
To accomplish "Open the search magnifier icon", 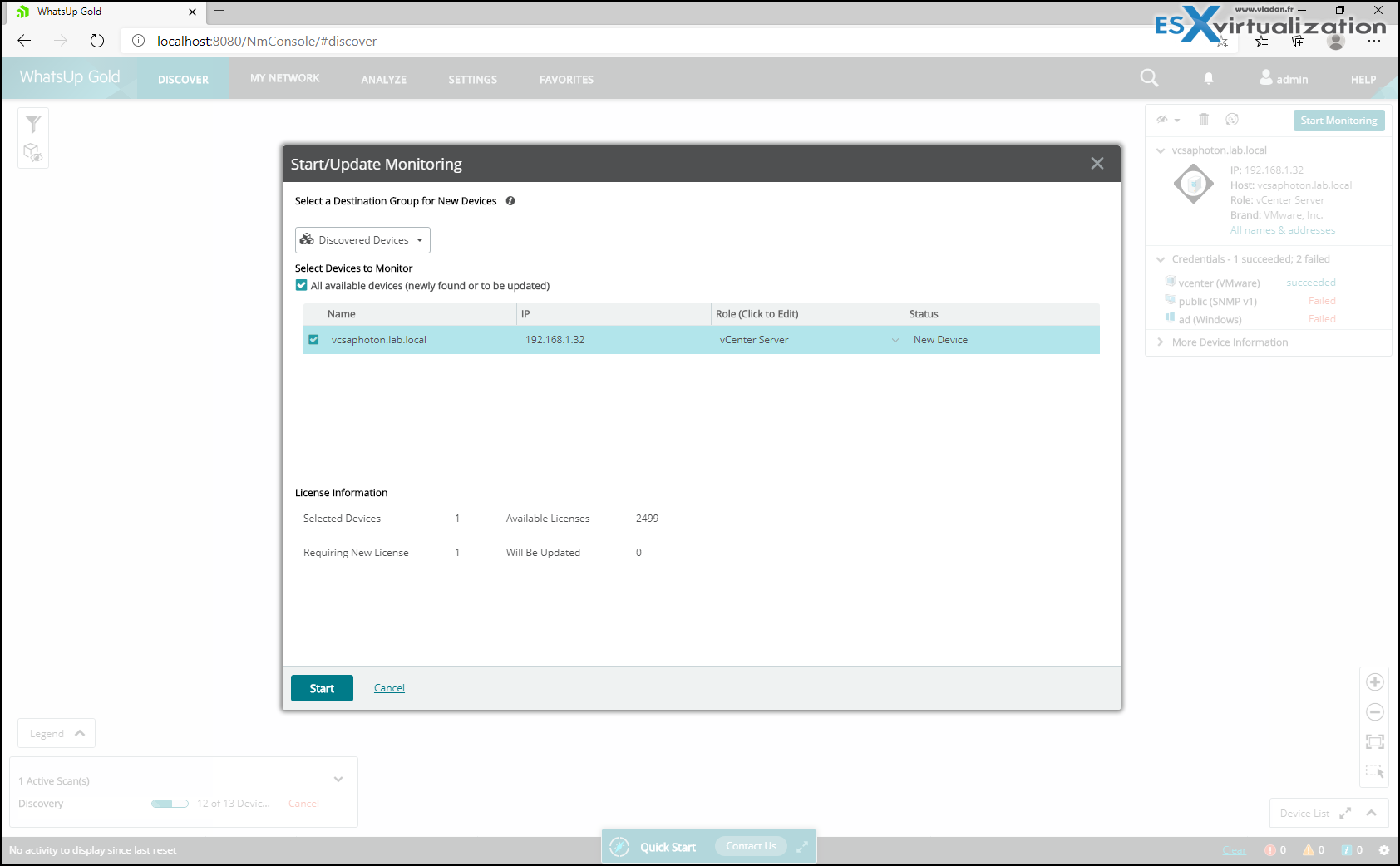I will point(1149,78).
